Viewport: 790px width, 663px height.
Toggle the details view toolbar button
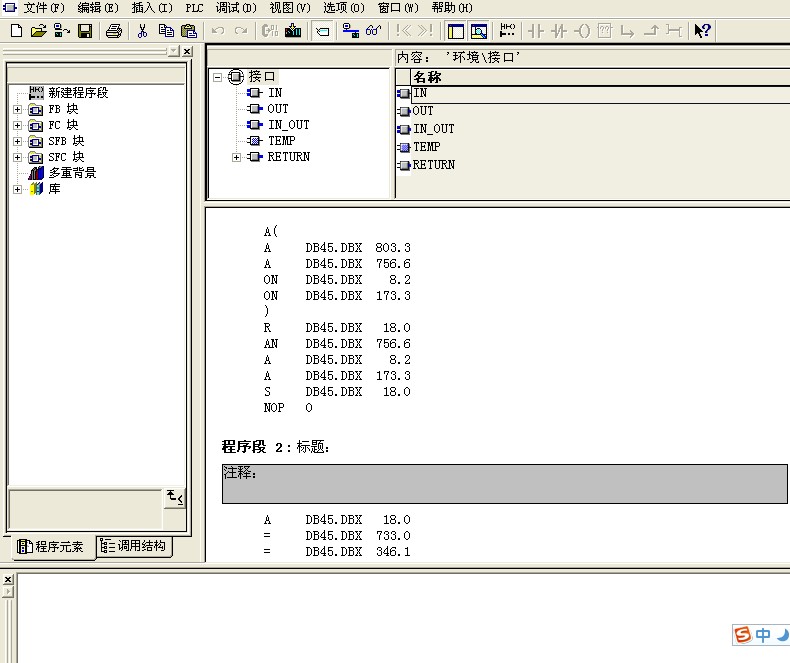478,31
